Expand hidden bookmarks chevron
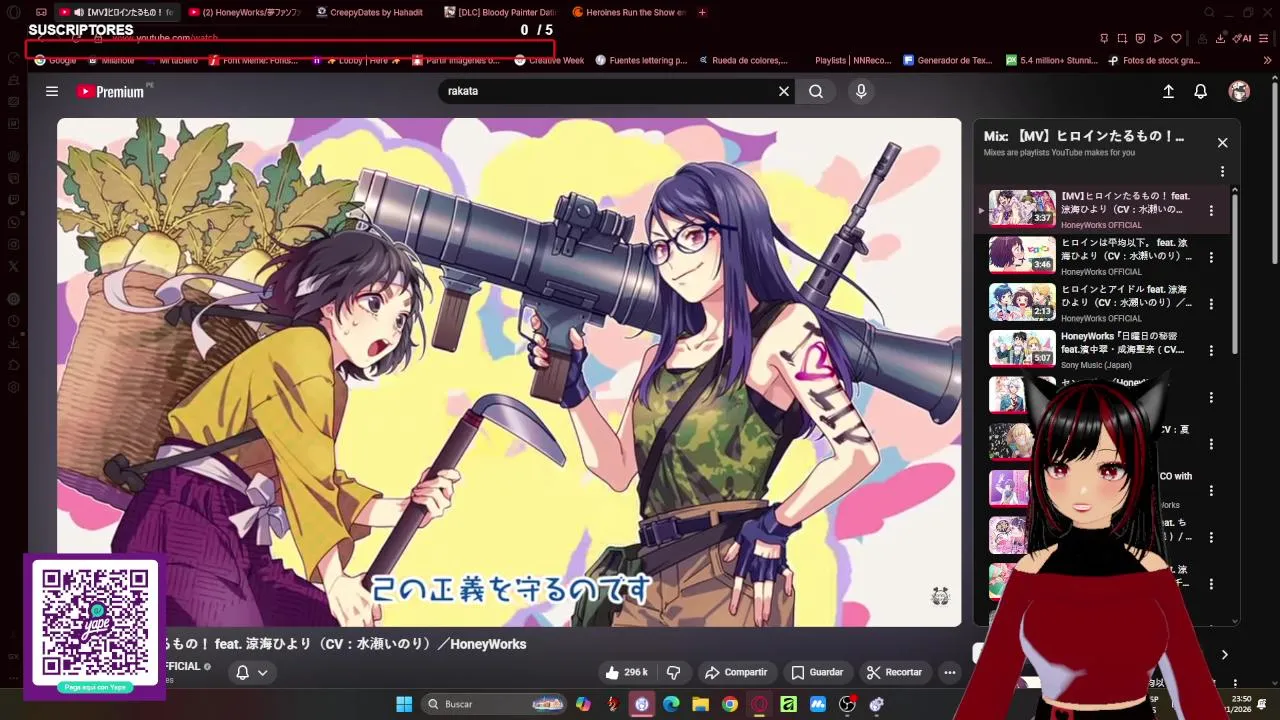This screenshot has width=1280, height=720. click(x=1267, y=60)
